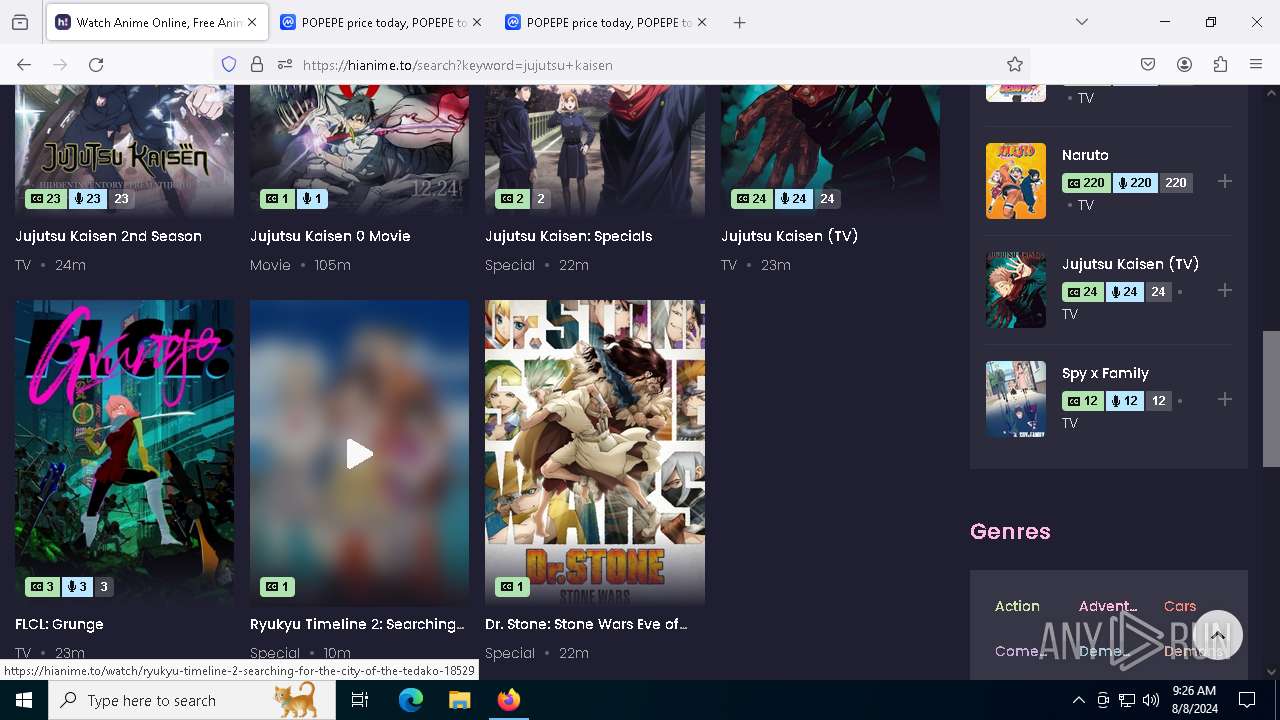This screenshot has height=720, width=1280.
Task: Open the Windows Start menu
Action: click(24, 700)
